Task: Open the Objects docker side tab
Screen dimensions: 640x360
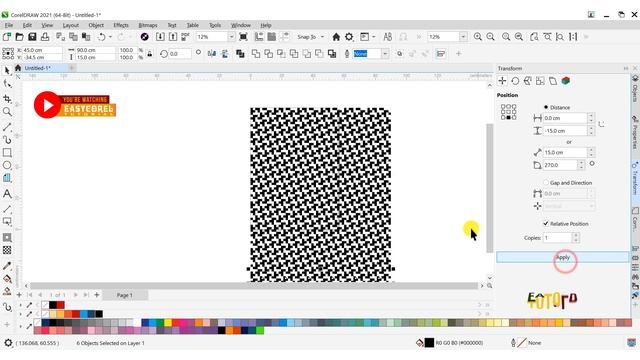Action: (x=635, y=89)
